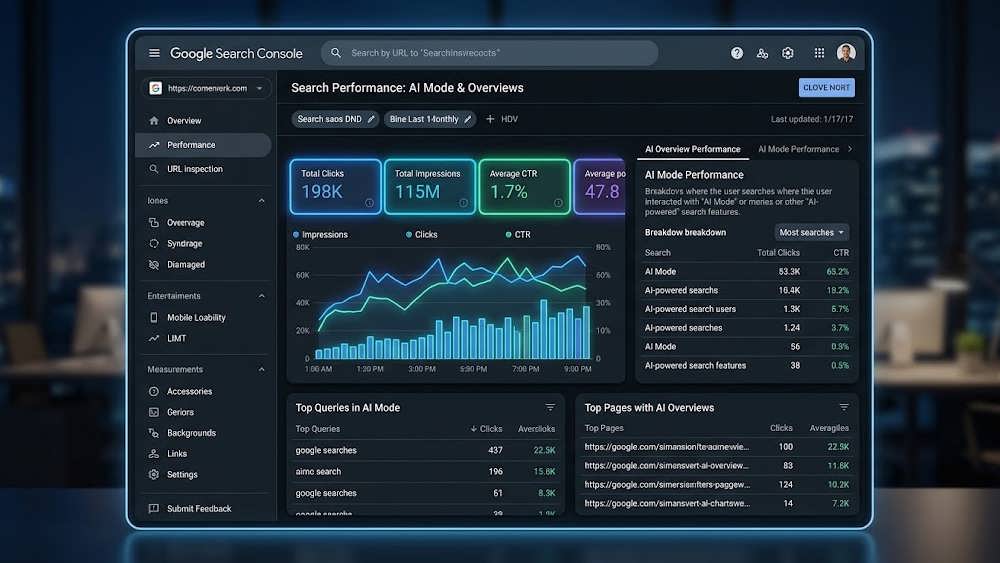Open the help question mark icon
The height and width of the screenshot is (563, 1000).
[737, 54]
